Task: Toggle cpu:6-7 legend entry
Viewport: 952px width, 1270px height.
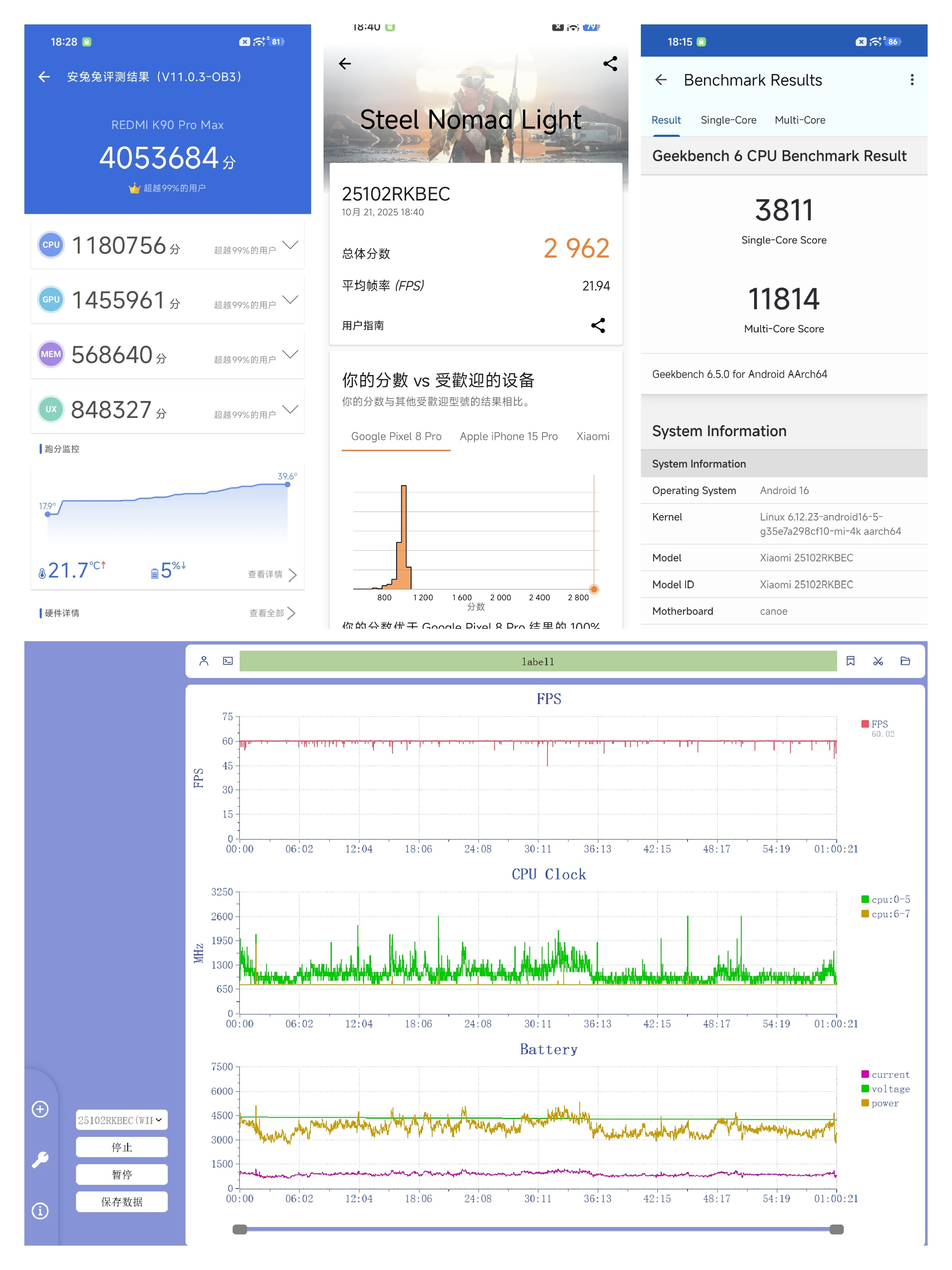Action: (x=889, y=914)
